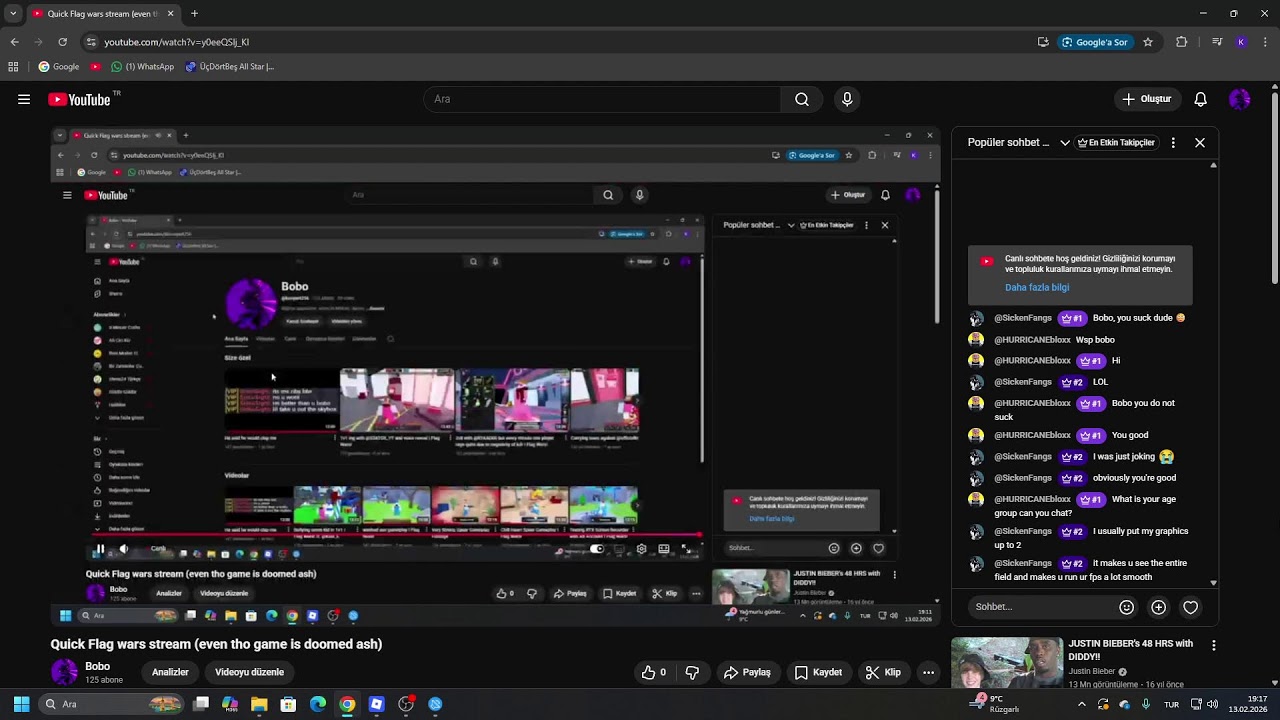
Task: Open a new browser tab
Action: 194,14
